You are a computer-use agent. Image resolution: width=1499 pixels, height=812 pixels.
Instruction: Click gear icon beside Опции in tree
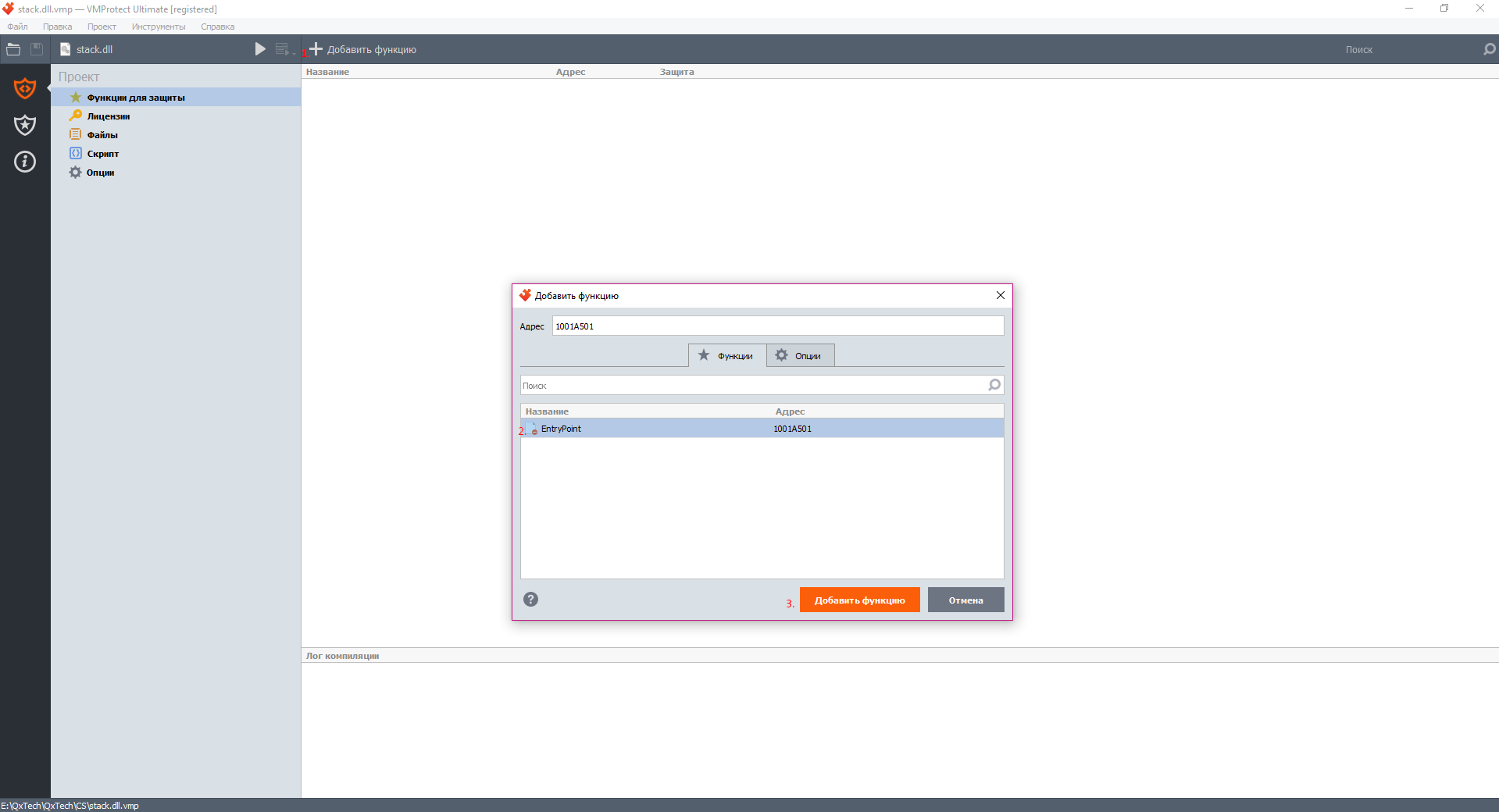(x=75, y=172)
